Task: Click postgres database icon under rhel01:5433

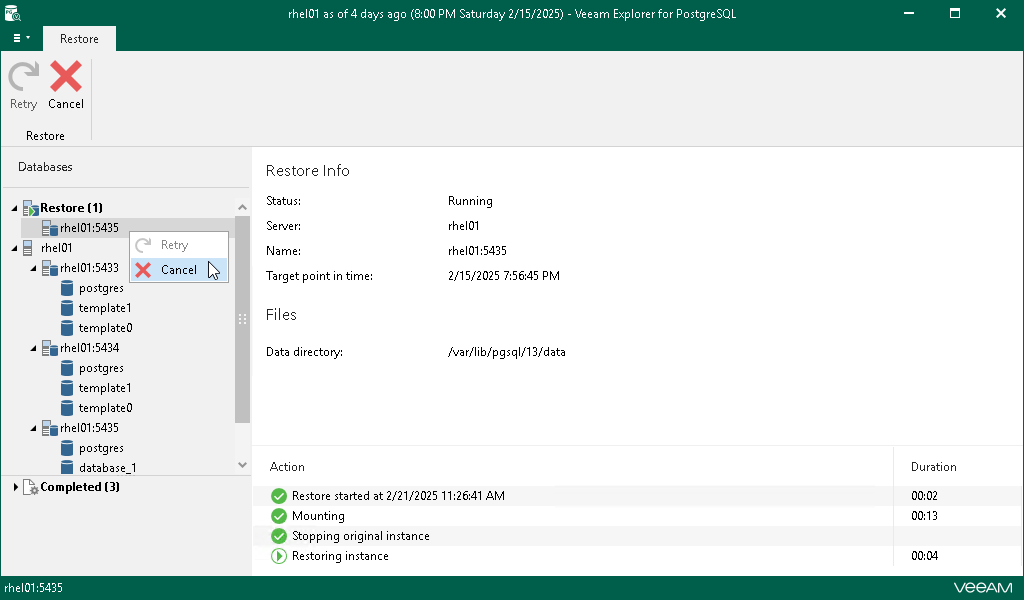Action: [x=67, y=288]
